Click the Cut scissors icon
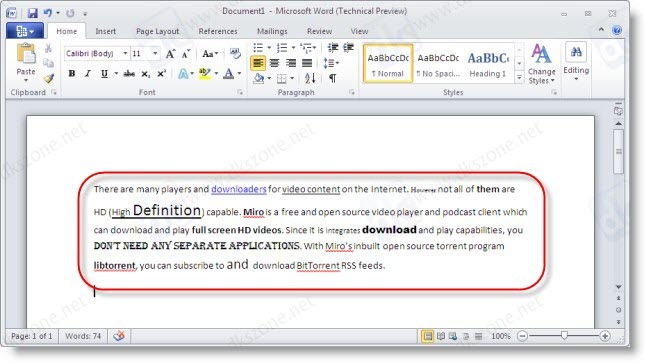 [x=49, y=49]
